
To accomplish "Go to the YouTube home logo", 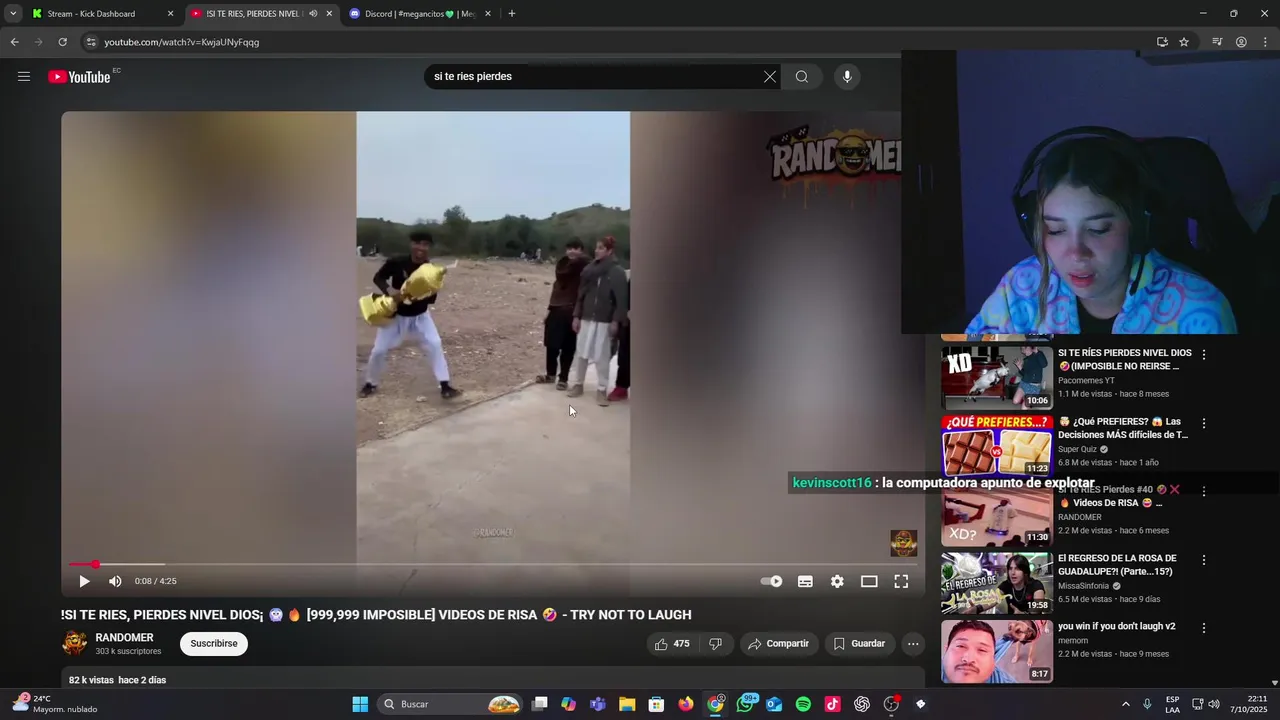I will (79, 77).
